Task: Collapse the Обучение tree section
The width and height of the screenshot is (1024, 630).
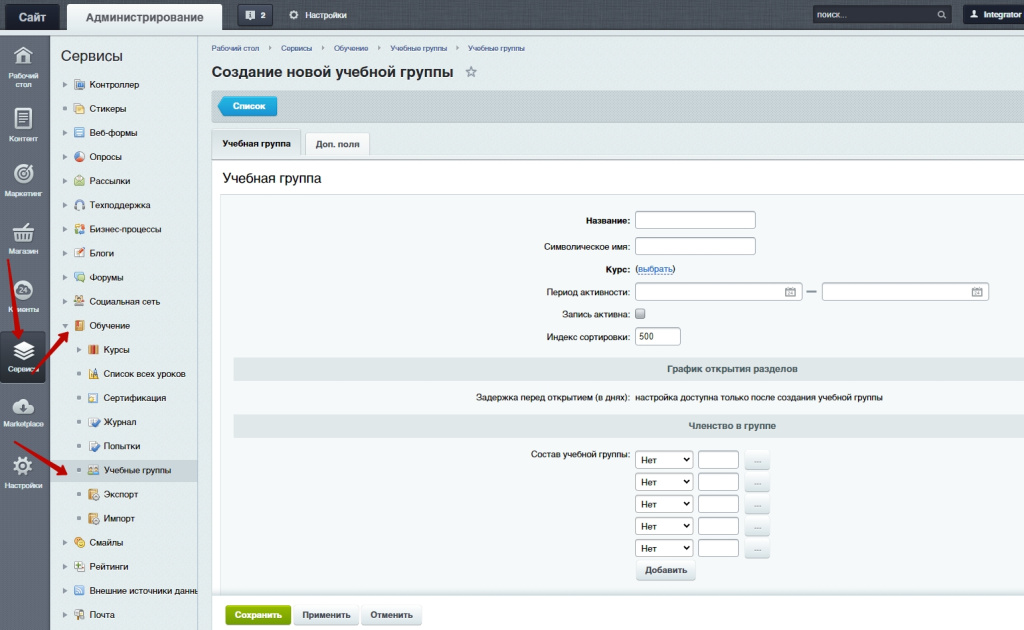Action: 65,326
